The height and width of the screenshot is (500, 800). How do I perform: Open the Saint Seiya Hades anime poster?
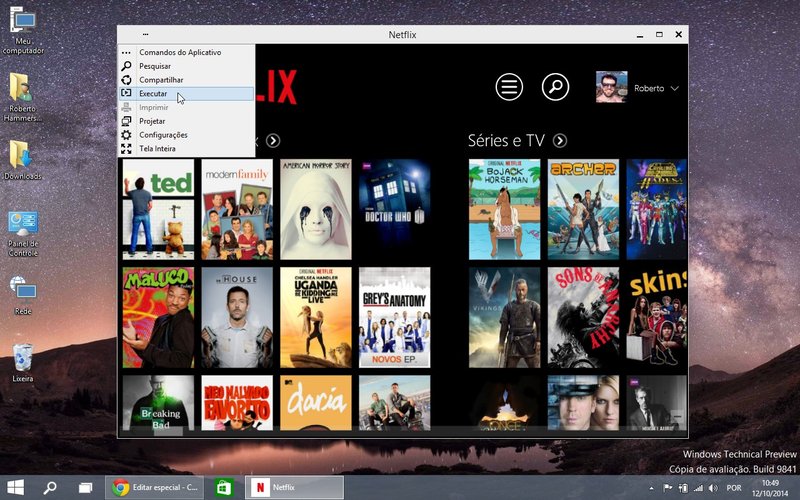click(x=657, y=209)
